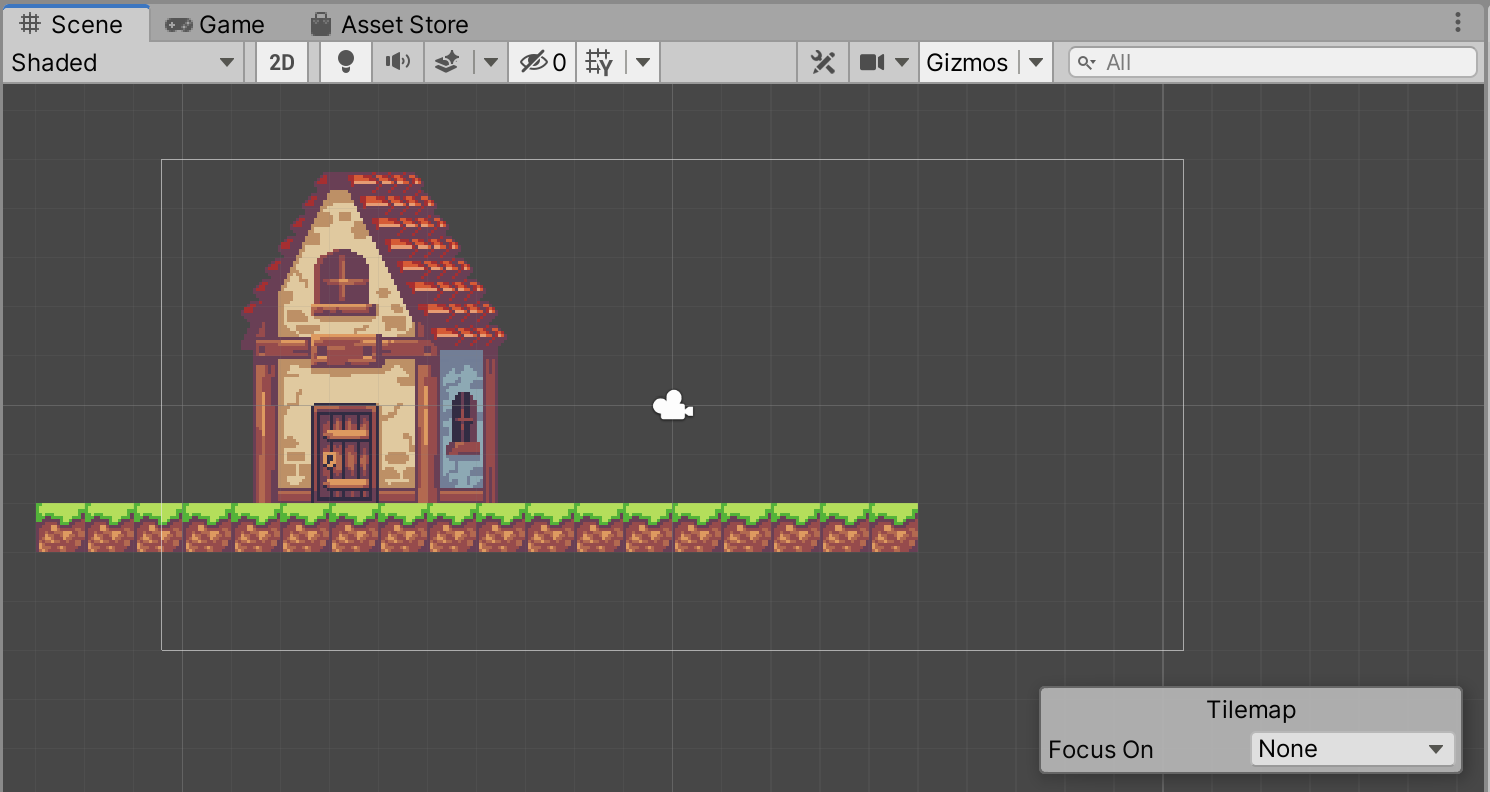This screenshot has height=792, width=1490.
Task: Enable 2D view mode
Action: 281,62
